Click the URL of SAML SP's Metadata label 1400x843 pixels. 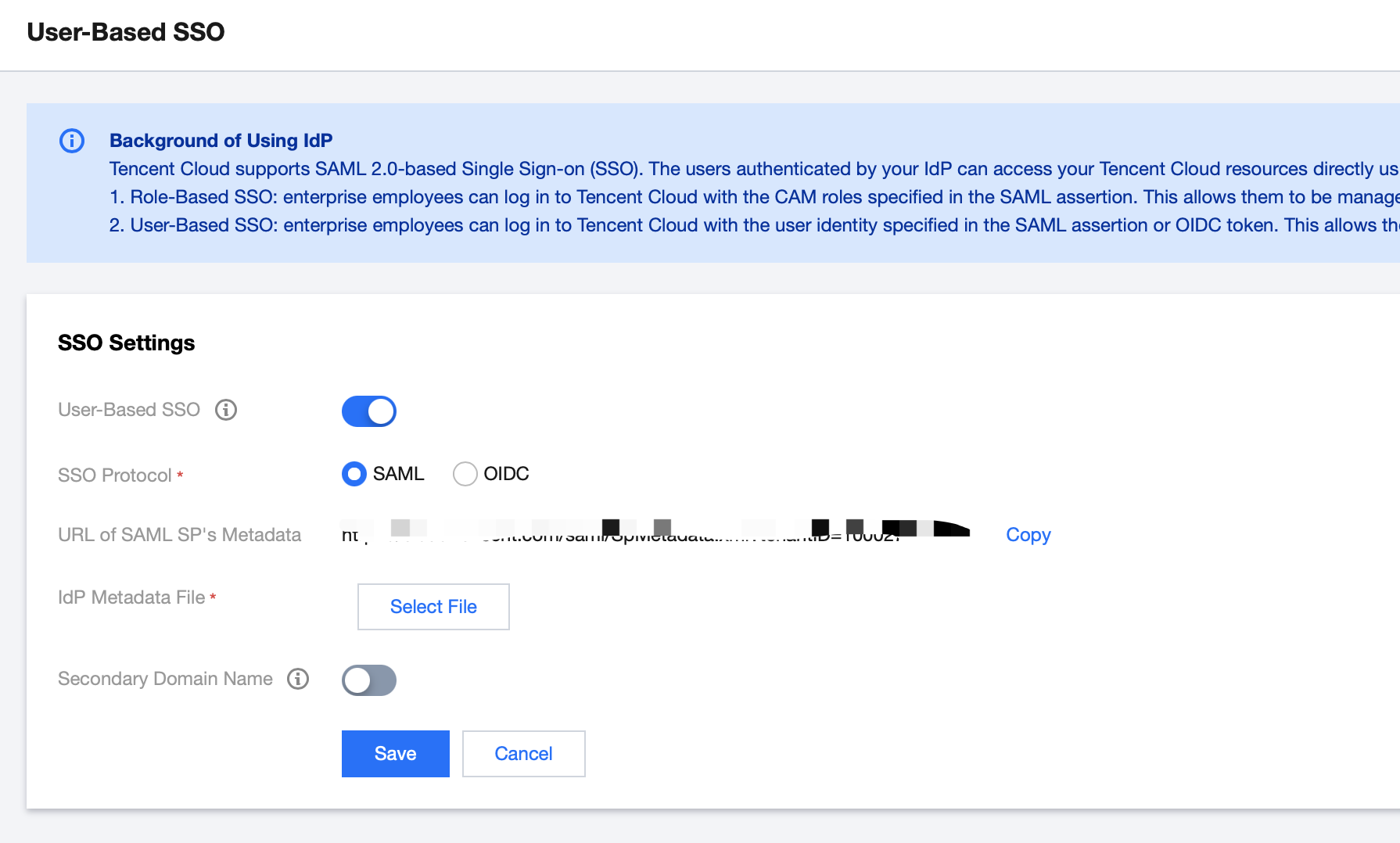pos(179,535)
